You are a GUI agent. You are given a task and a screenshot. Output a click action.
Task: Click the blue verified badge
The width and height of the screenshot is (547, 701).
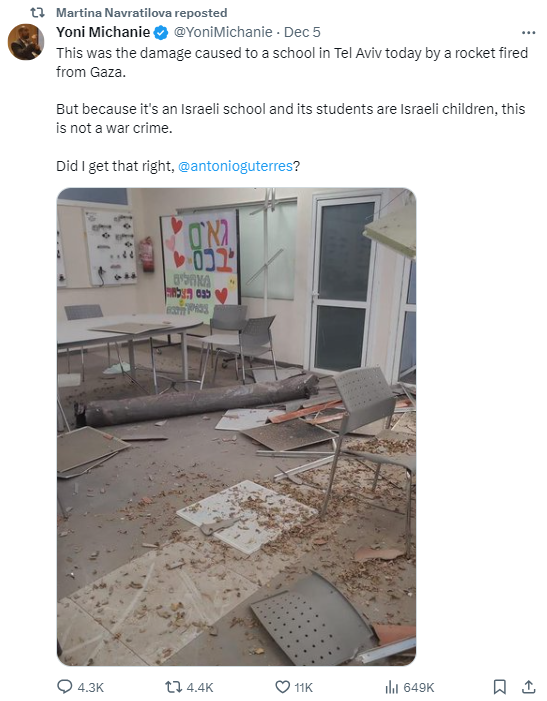pyautogui.click(x=161, y=33)
